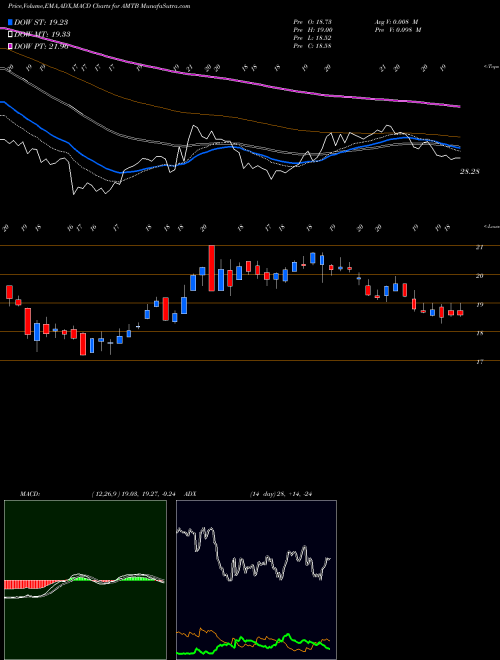Click the 17 price axis label
This screenshot has width=500, height=660.
[479, 362]
